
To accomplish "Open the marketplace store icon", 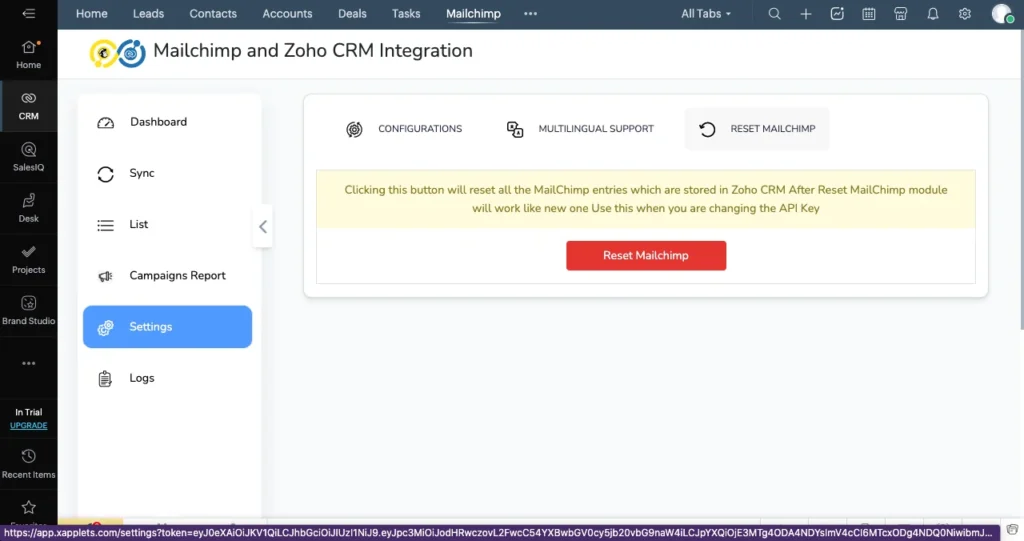I will [901, 14].
